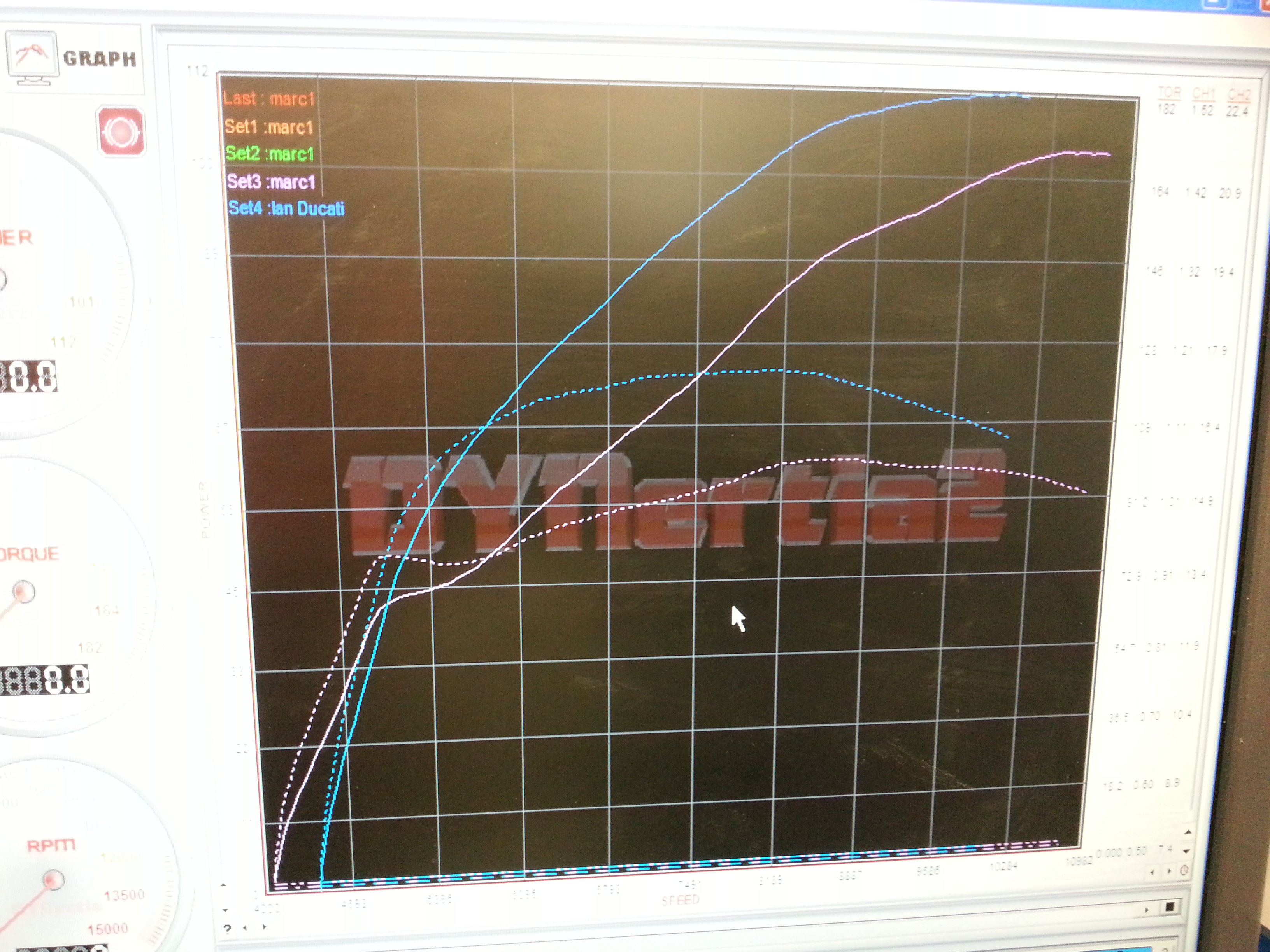The image size is (1270, 952).
Task: Click the up arrow left of X axis
Action: pyautogui.click(x=224, y=885)
